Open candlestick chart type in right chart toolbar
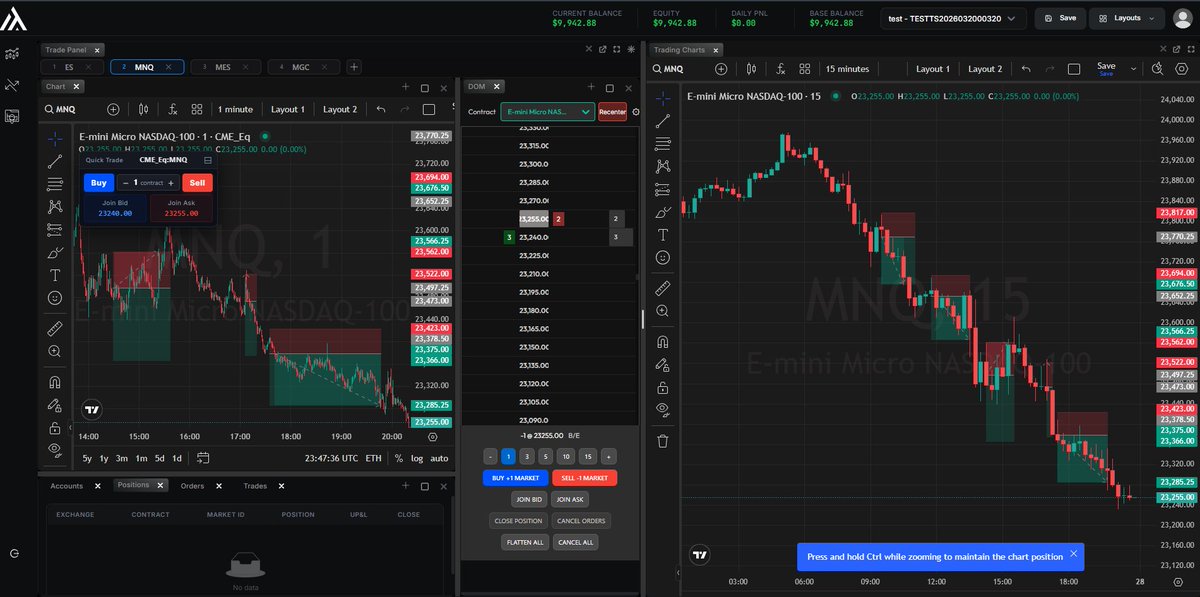Image resolution: width=1200 pixels, height=597 pixels. coord(751,69)
